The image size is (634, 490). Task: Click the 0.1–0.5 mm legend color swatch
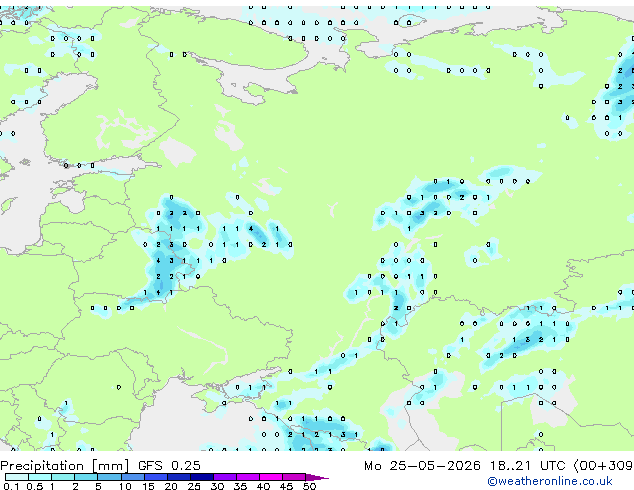coord(17,477)
